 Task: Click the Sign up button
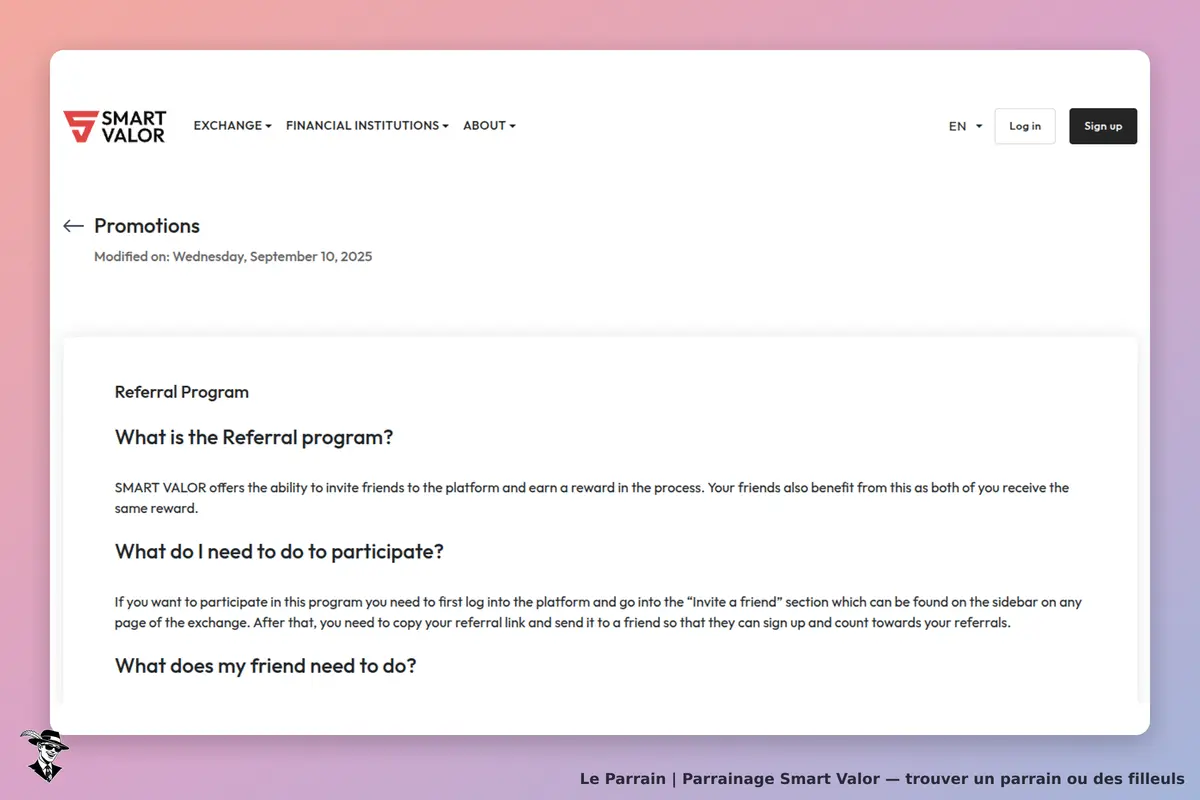click(1103, 126)
